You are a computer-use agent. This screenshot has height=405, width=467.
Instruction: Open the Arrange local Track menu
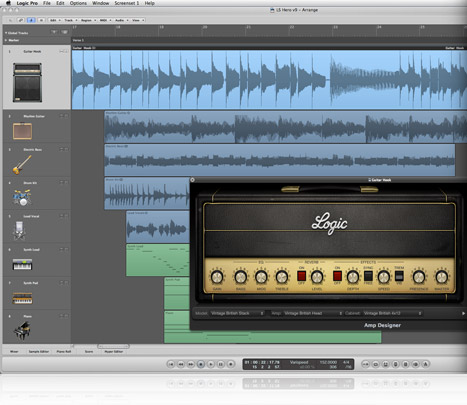71,20
